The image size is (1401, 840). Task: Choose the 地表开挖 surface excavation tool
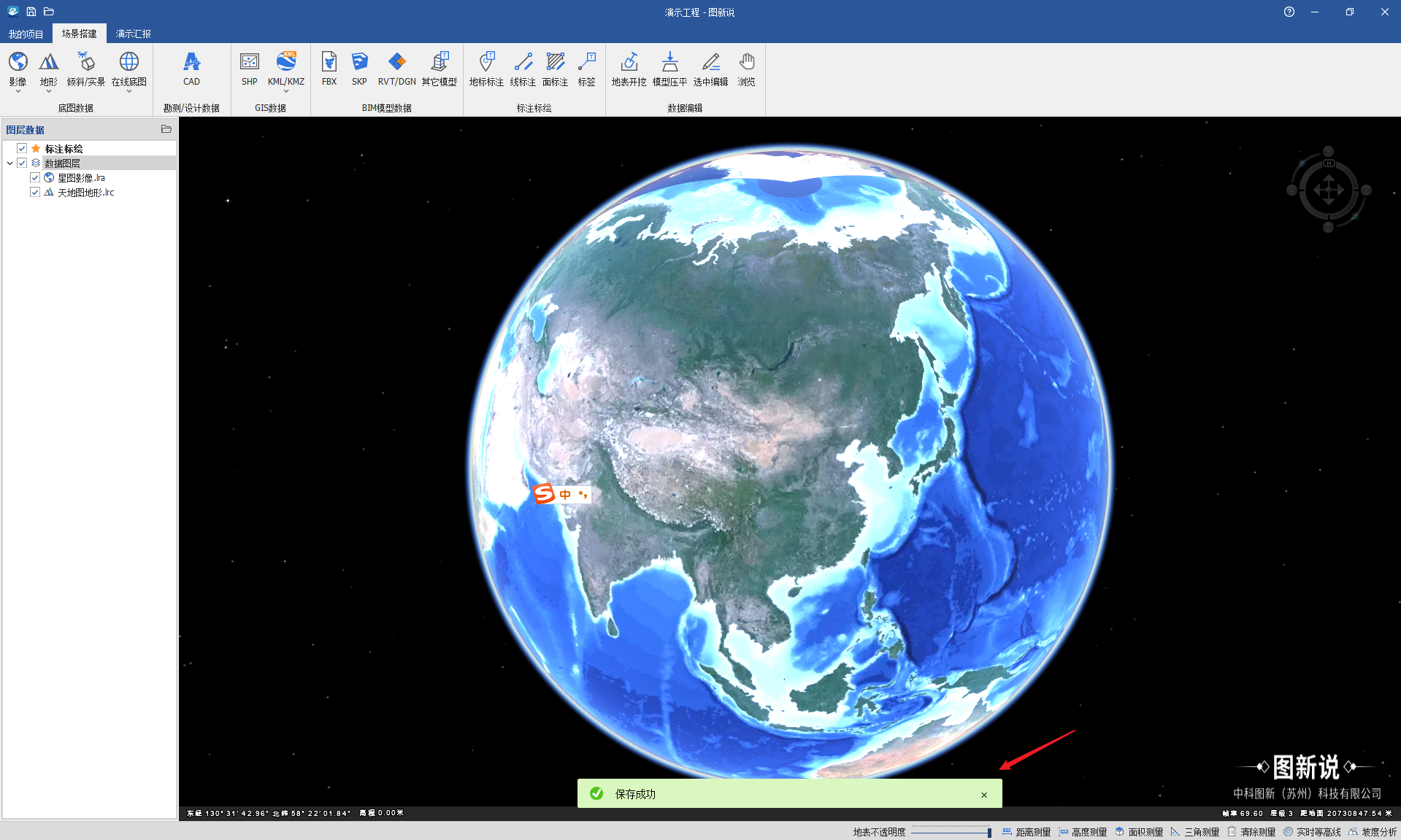point(629,63)
